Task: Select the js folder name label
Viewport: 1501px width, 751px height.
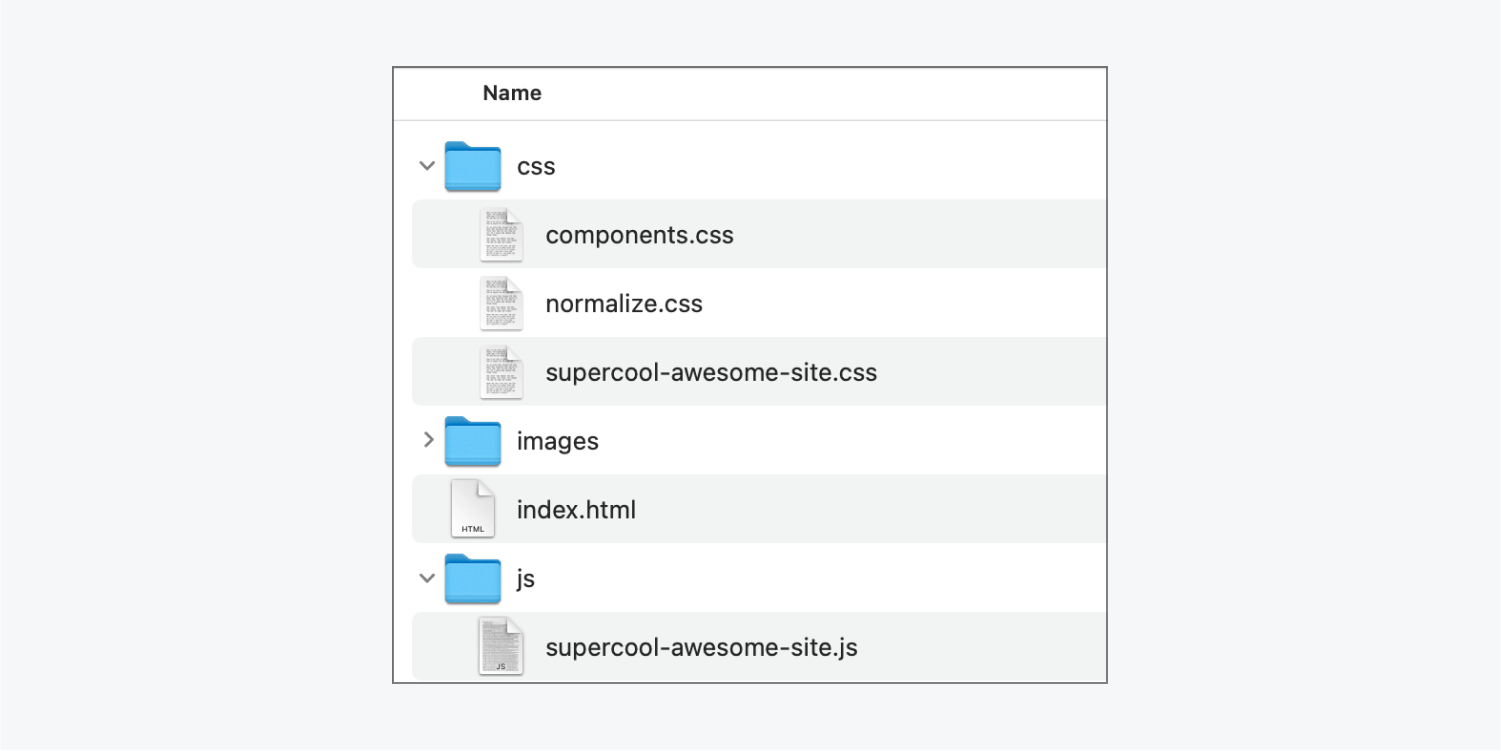Action: pos(526,579)
